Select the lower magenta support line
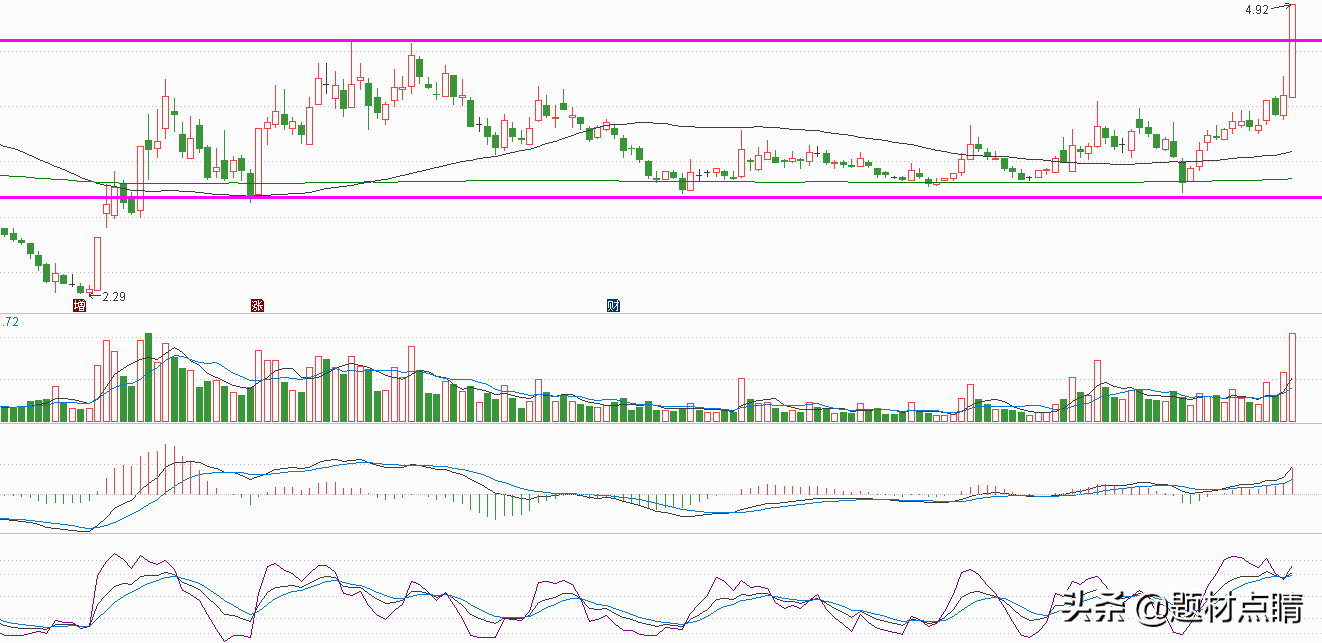Viewport: 1322px width, 643px height. [x=661, y=197]
